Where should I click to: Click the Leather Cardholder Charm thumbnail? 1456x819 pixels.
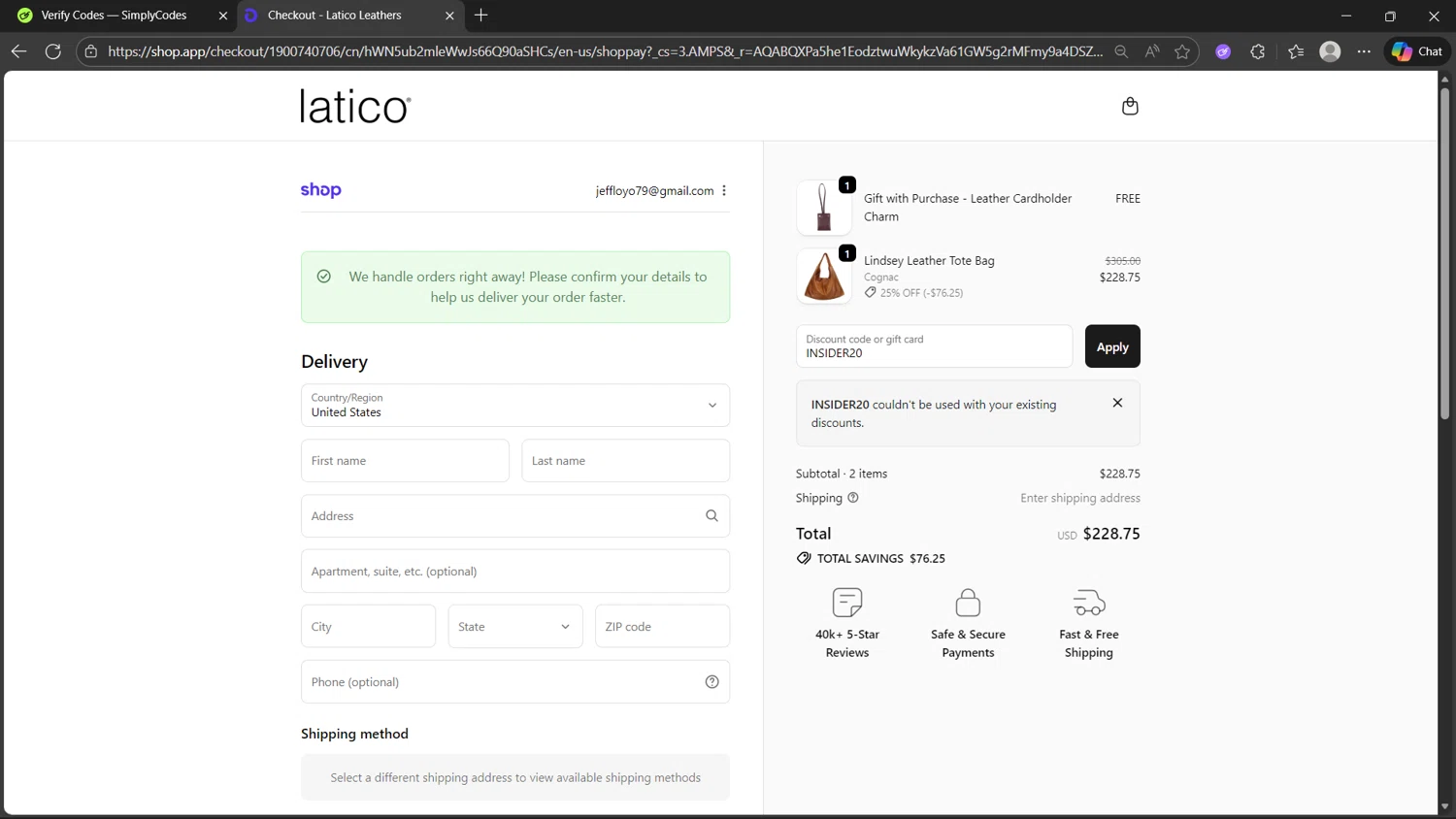(824, 208)
